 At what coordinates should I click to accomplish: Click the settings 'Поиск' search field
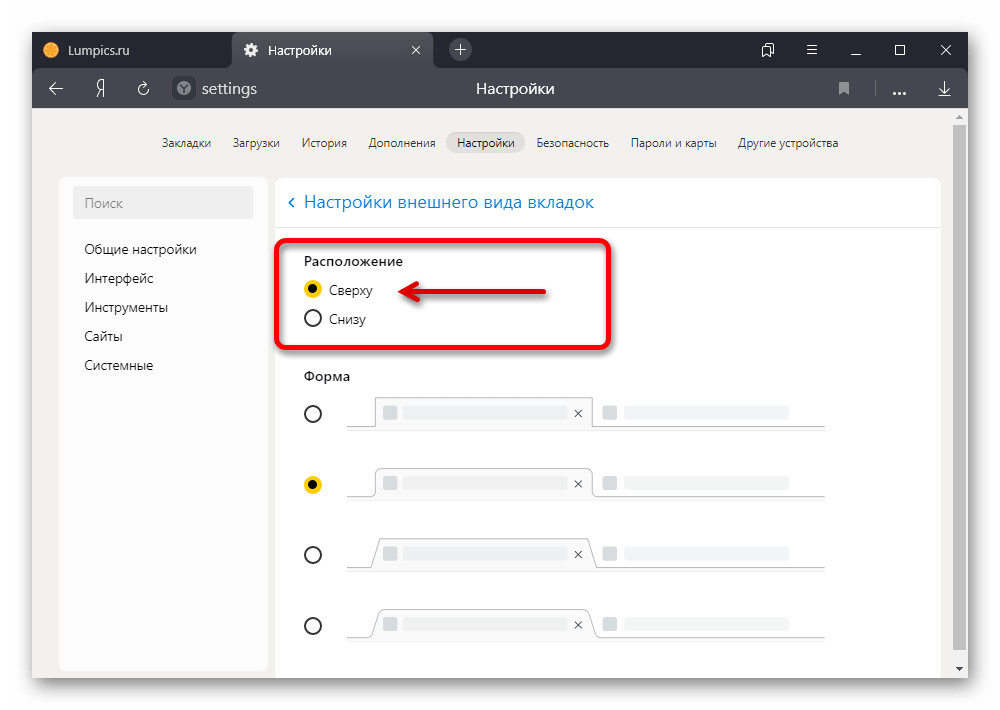click(163, 203)
